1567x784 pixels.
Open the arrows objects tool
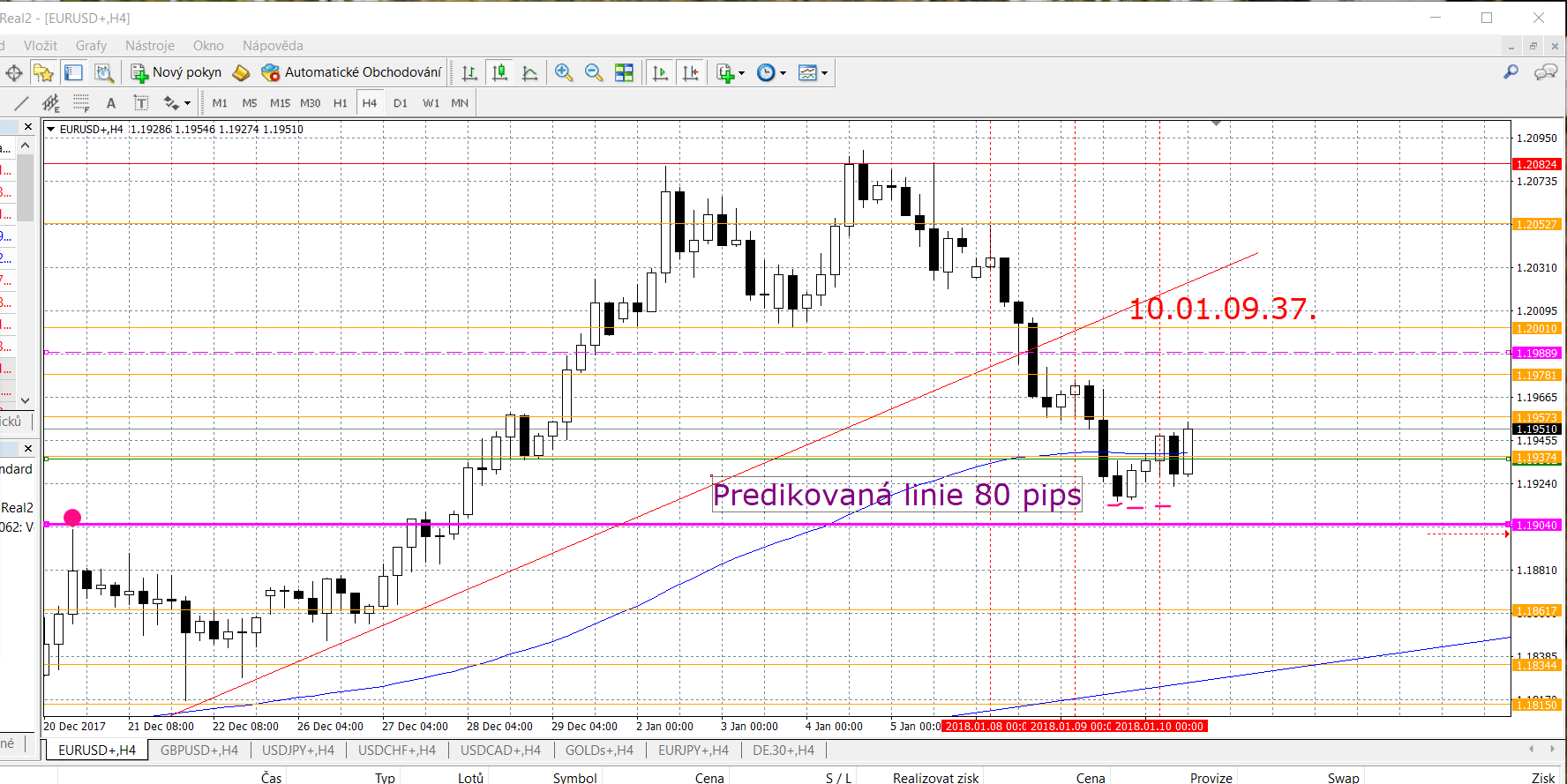[x=171, y=103]
